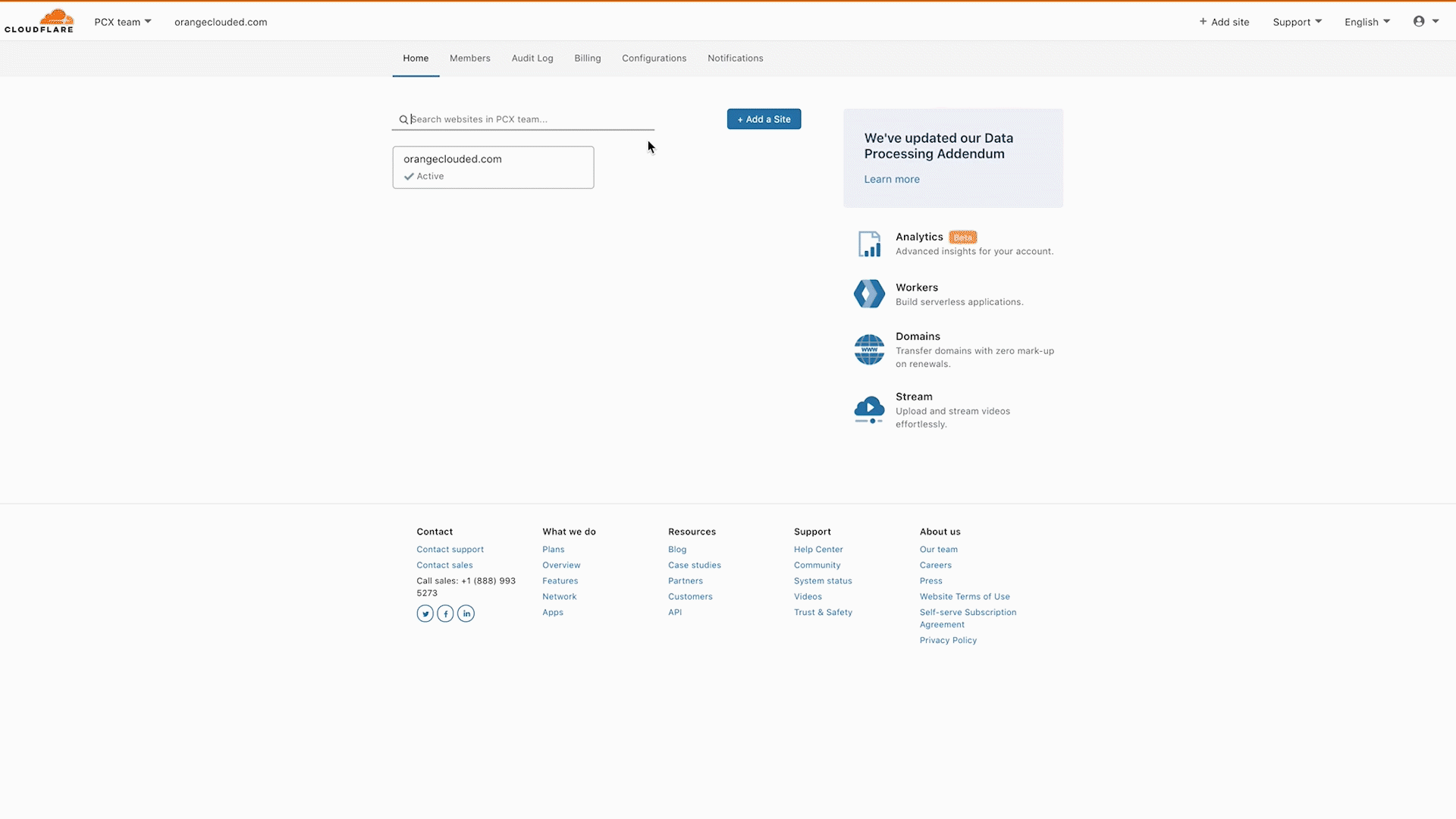Open the Billing tab
1456x819 pixels.
click(x=587, y=58)
